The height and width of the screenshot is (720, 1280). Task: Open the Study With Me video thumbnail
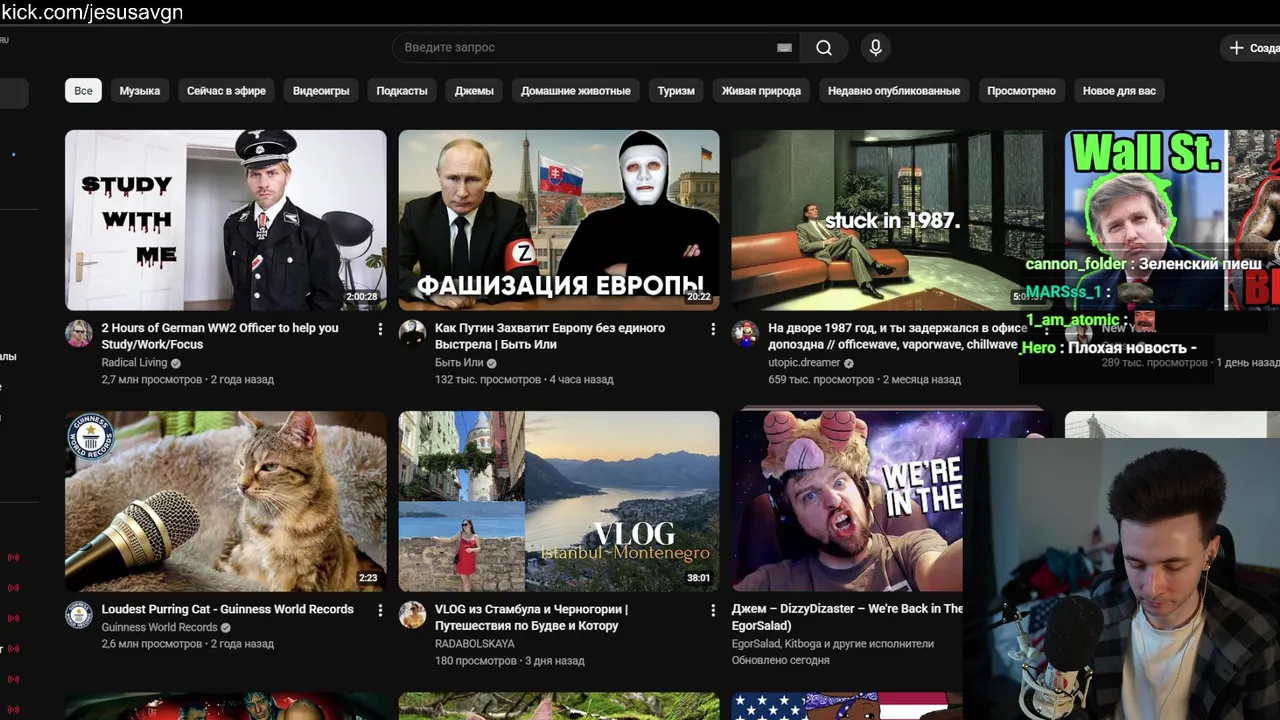click(x=226, y=220)
